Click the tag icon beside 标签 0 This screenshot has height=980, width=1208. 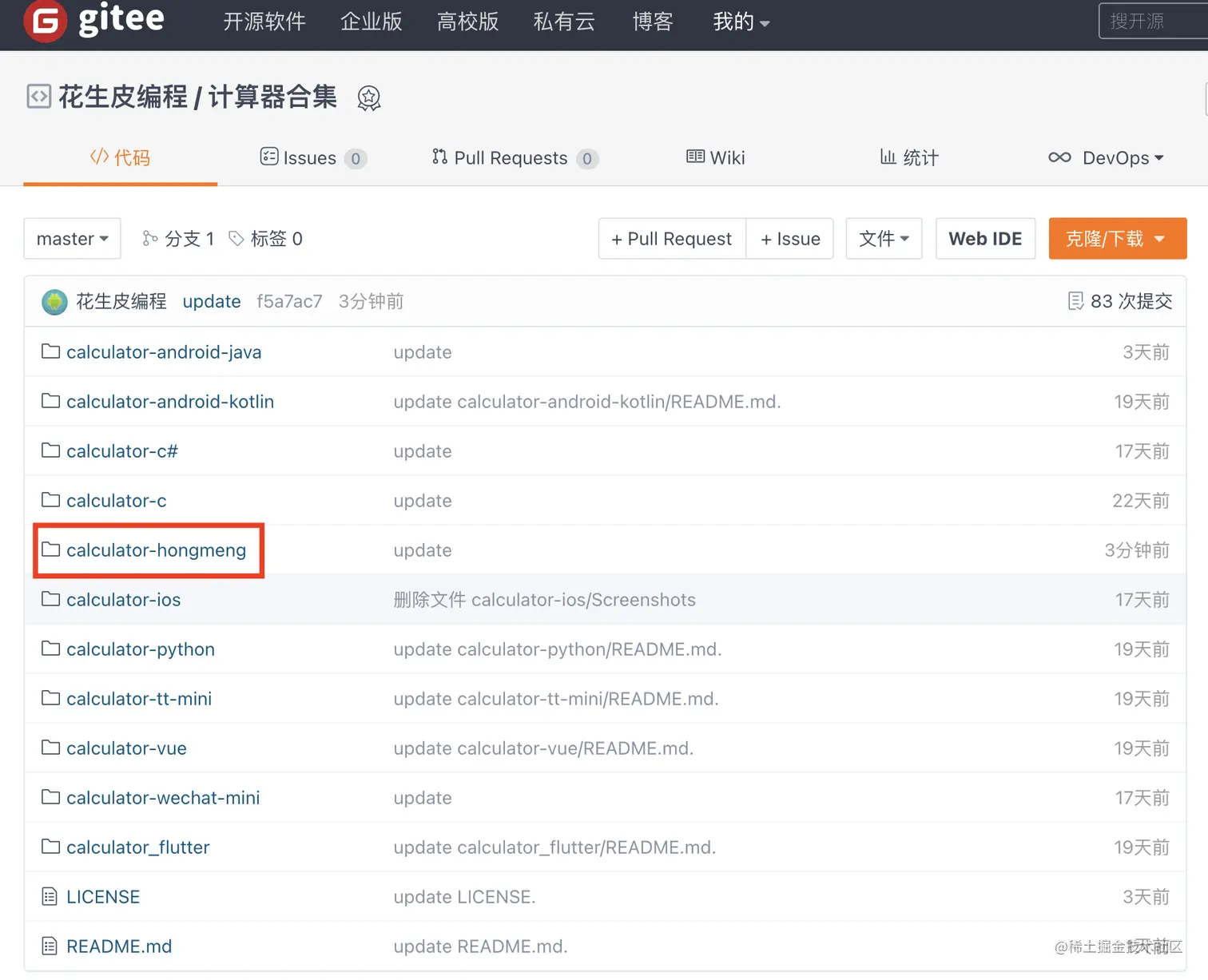[x=236, y=238]
